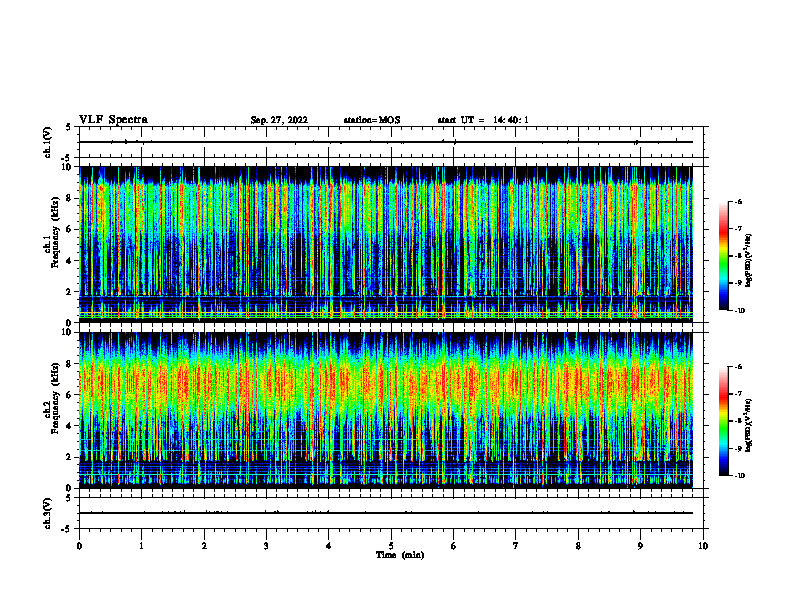The image size is (792, 612).
Task: Click the ch.1 spectrogram color scale bar
Action: pos(723,256)
